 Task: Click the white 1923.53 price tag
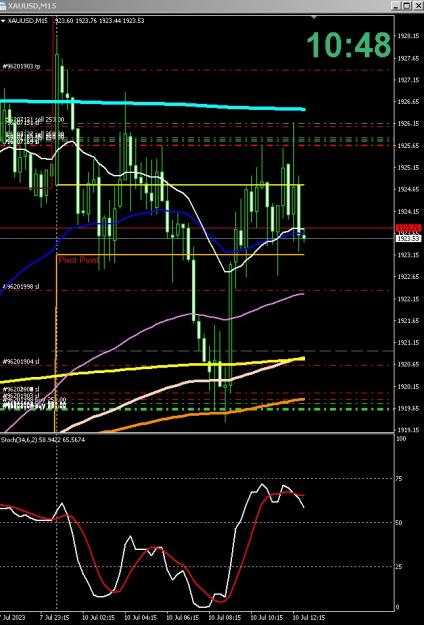tap(408, 238)
